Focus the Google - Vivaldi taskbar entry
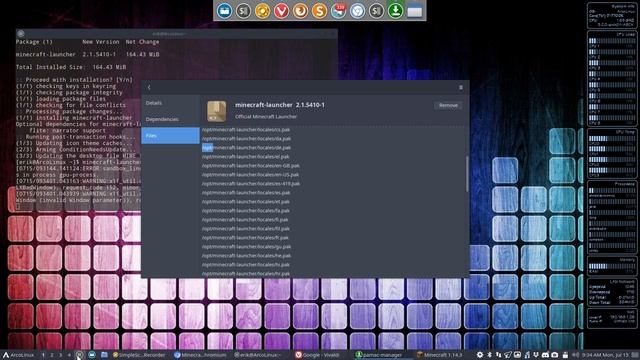 [x=317, y=355]
